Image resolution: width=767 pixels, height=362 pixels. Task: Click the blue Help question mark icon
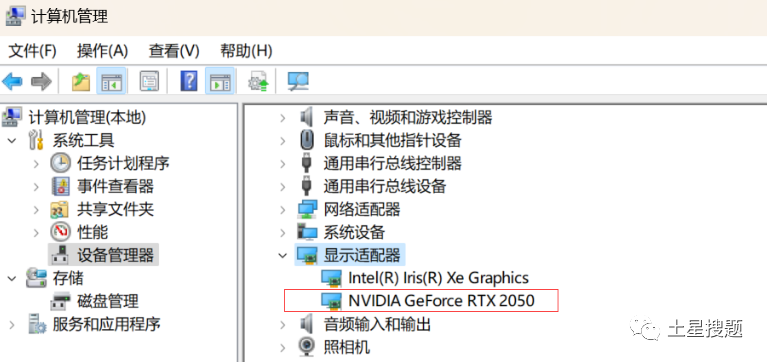coord(189,81)
